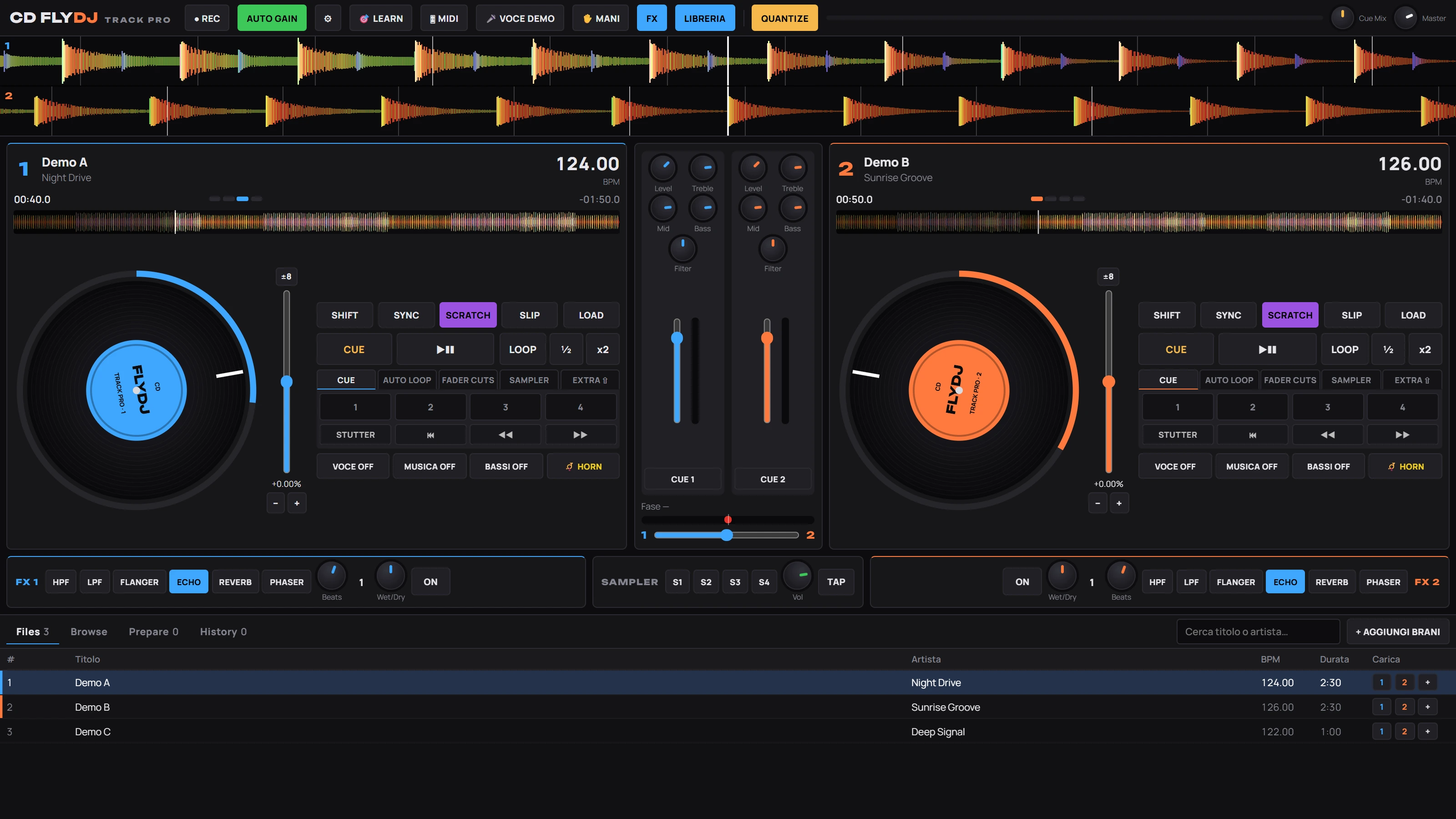
Task: Toggle AUTO GAIN off
Action: point(272,18)
